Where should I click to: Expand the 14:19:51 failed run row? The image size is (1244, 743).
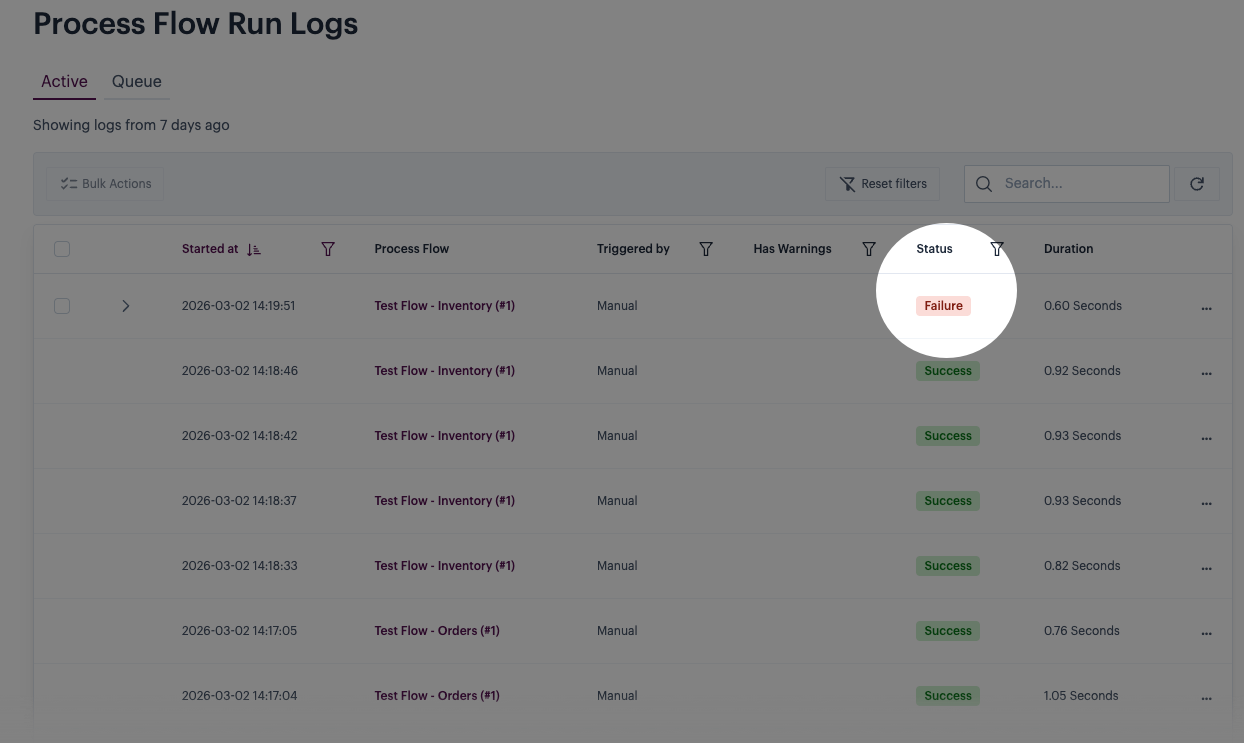tap(126, 306)
